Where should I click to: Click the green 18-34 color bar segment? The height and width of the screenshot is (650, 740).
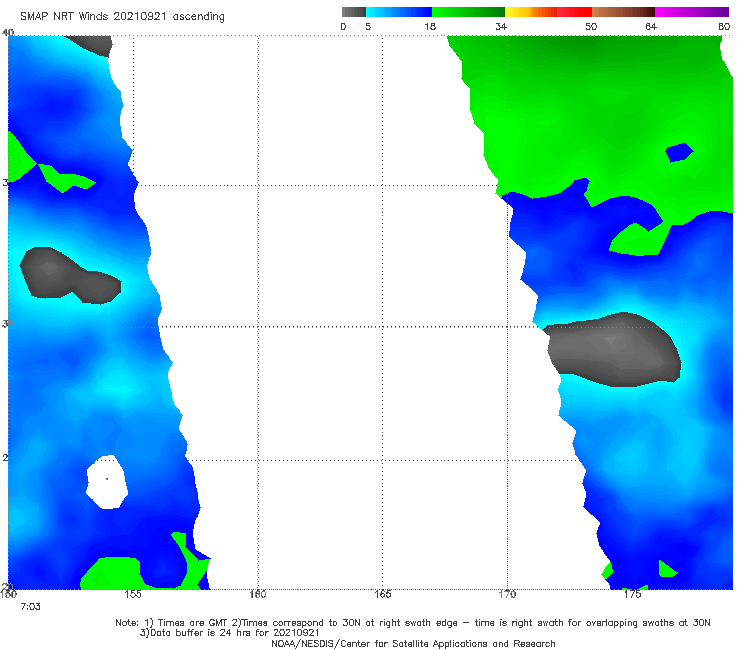pyautogui.click(x=468, y=12)
